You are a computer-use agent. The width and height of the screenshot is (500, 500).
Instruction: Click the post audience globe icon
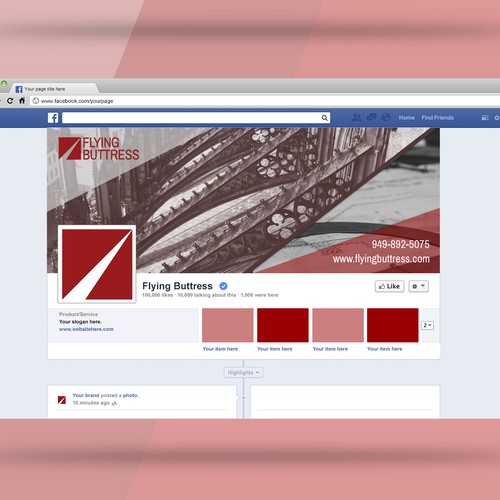click(114, 403)
